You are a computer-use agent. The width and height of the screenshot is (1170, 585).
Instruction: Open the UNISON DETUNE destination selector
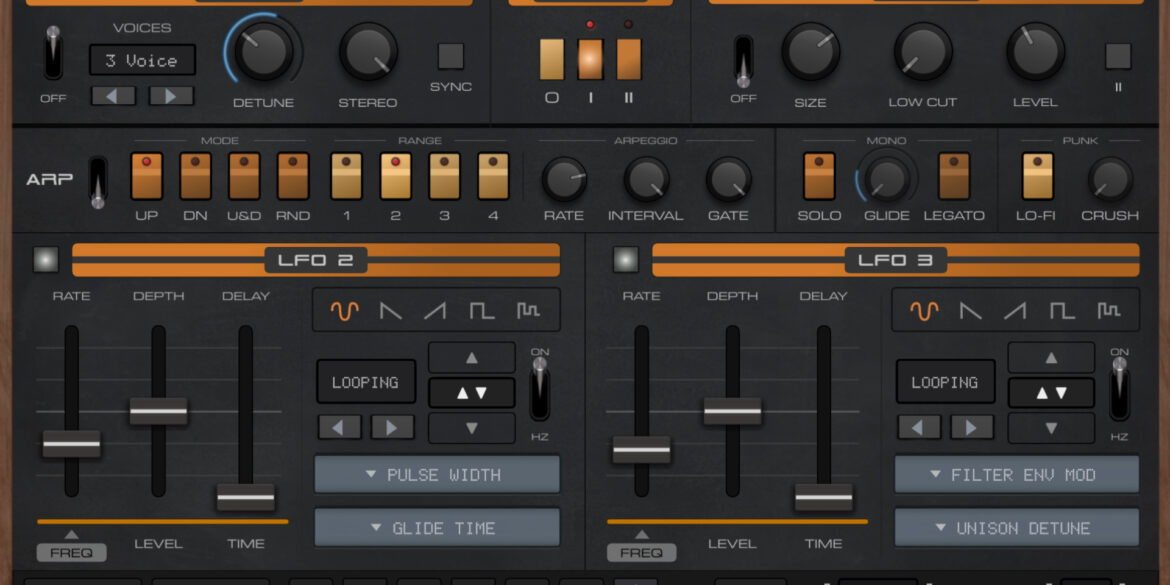[1016, 528]
